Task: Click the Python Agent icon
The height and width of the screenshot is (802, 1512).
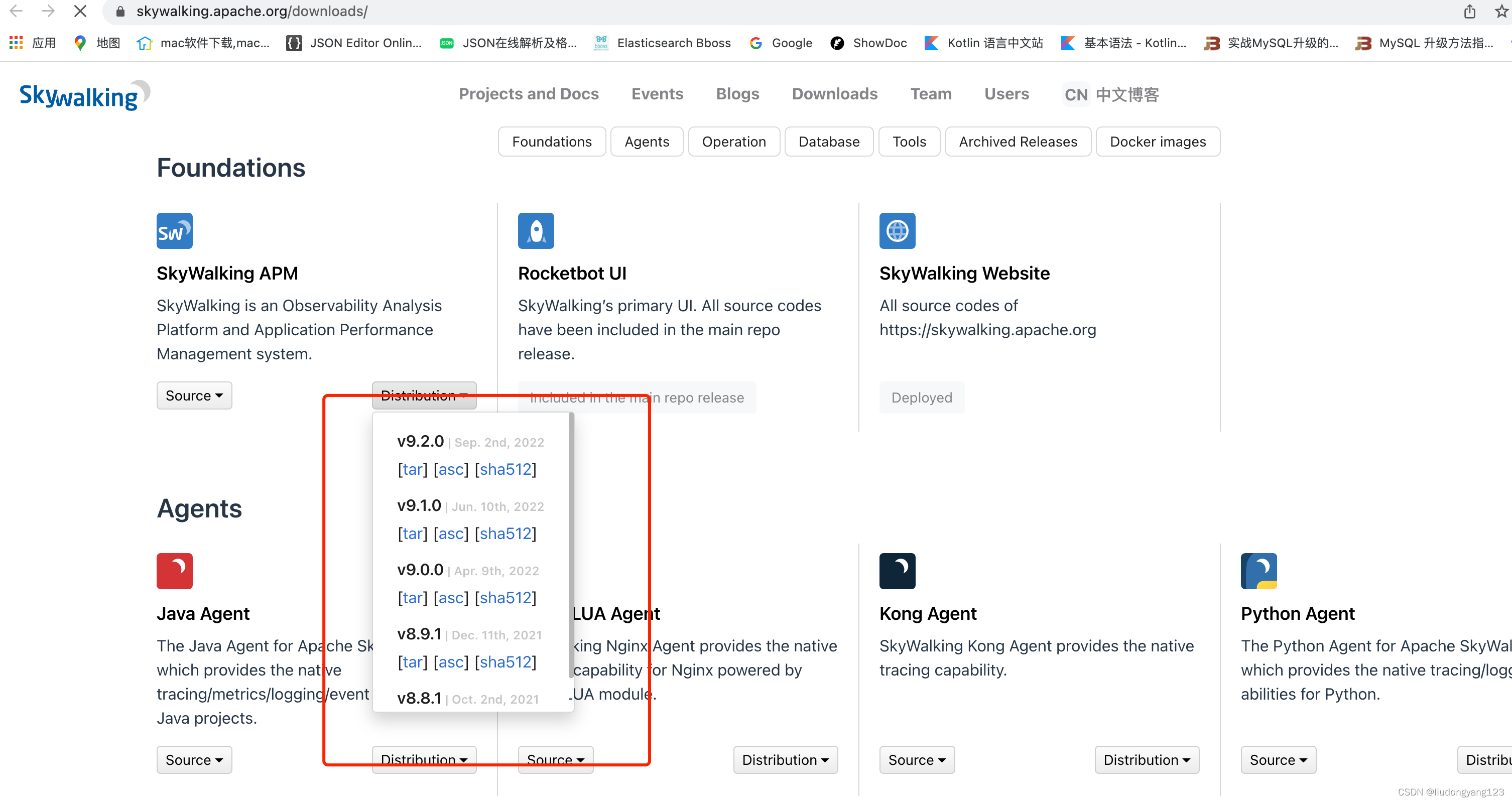Action: (x=1258, y=571)
